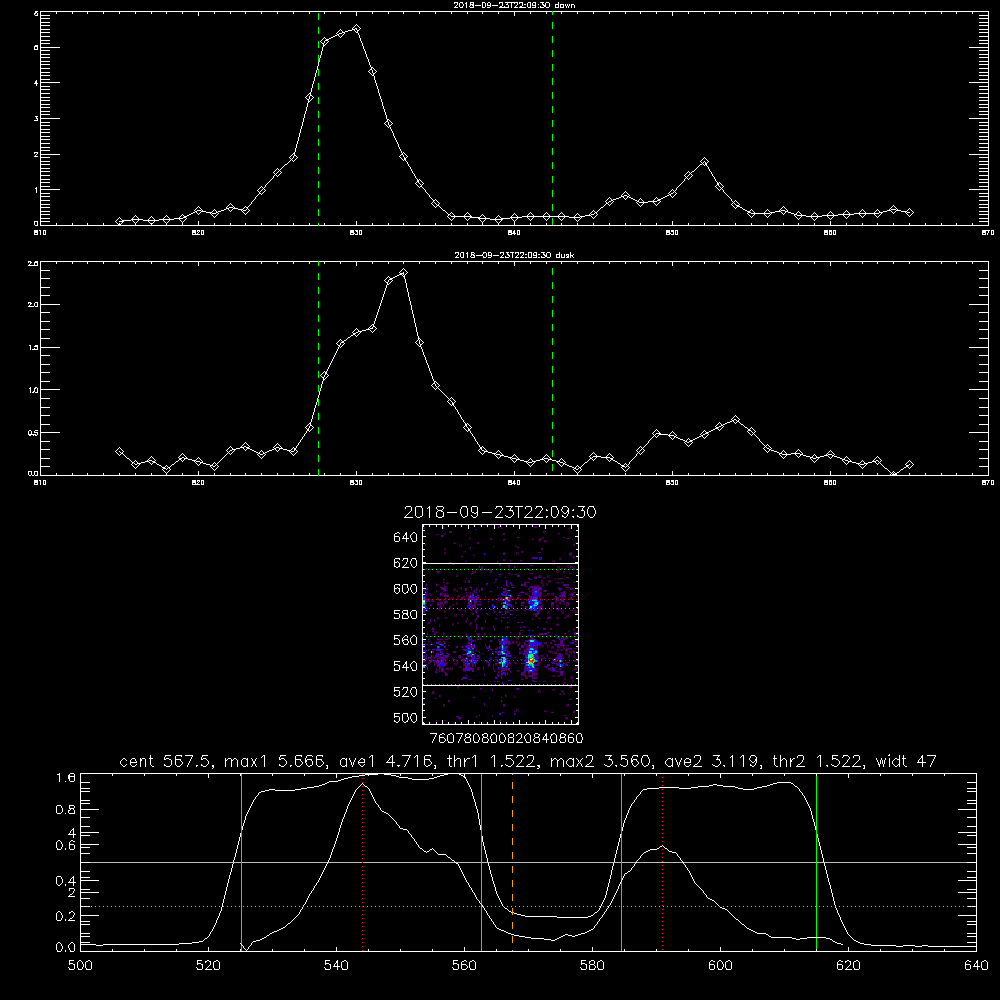1000x1000 pixels.
Task: Click the orange dashed center line in bottom plot
Action: 512,862
